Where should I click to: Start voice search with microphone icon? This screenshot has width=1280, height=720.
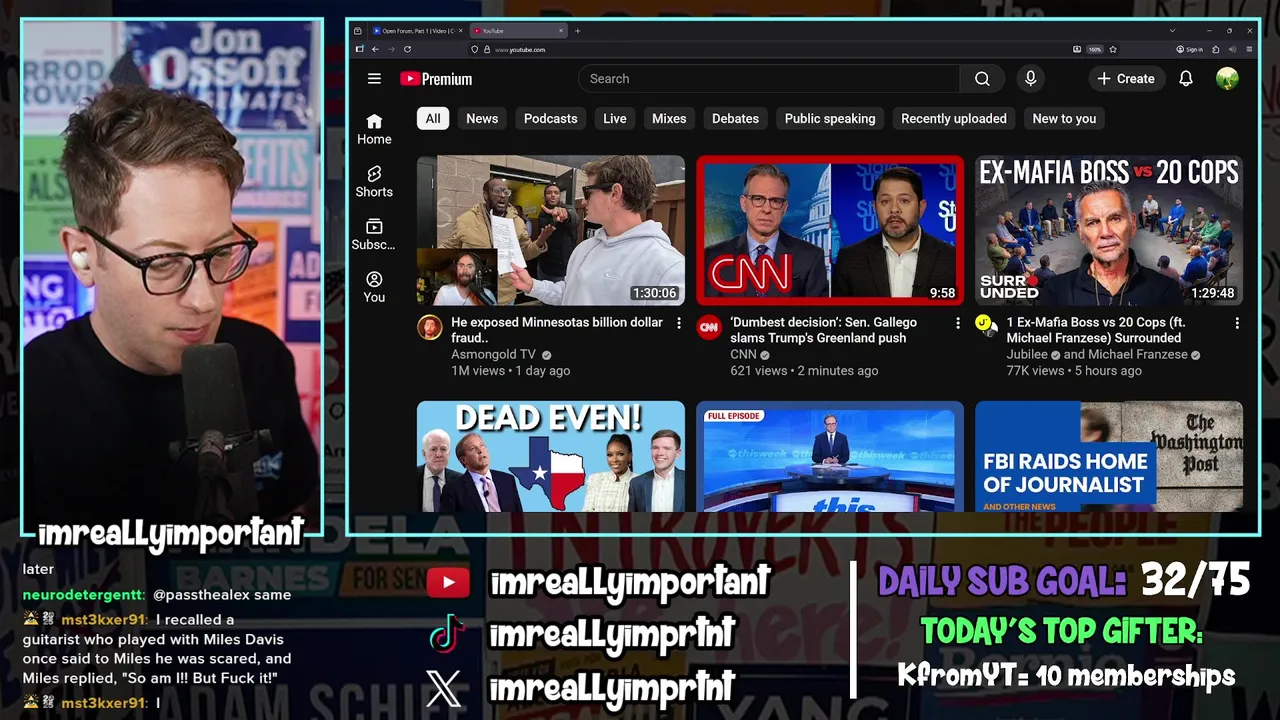[1030, 79]
